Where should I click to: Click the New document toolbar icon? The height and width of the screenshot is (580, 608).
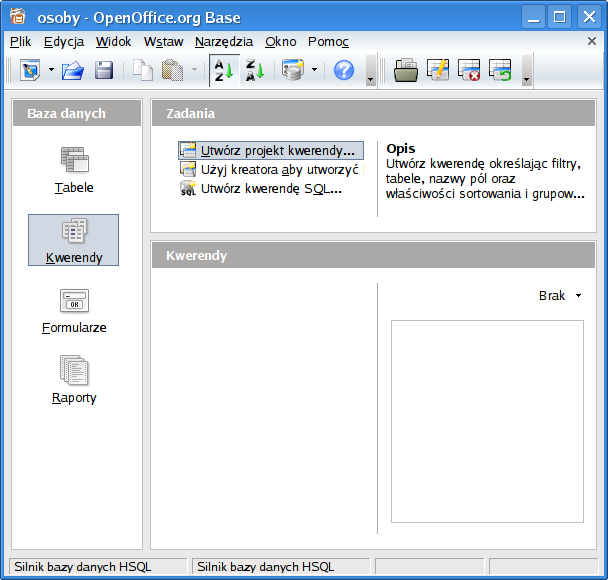click(30, 70)
